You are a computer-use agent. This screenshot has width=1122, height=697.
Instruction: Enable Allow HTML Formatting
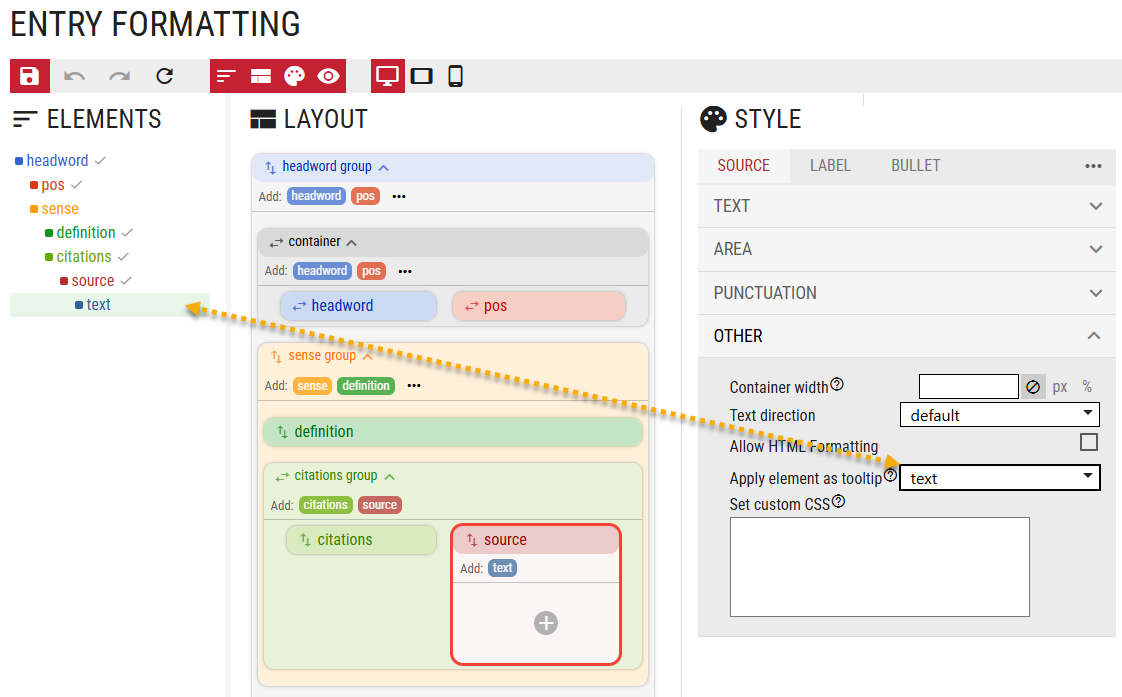[x=1089, y=441]
